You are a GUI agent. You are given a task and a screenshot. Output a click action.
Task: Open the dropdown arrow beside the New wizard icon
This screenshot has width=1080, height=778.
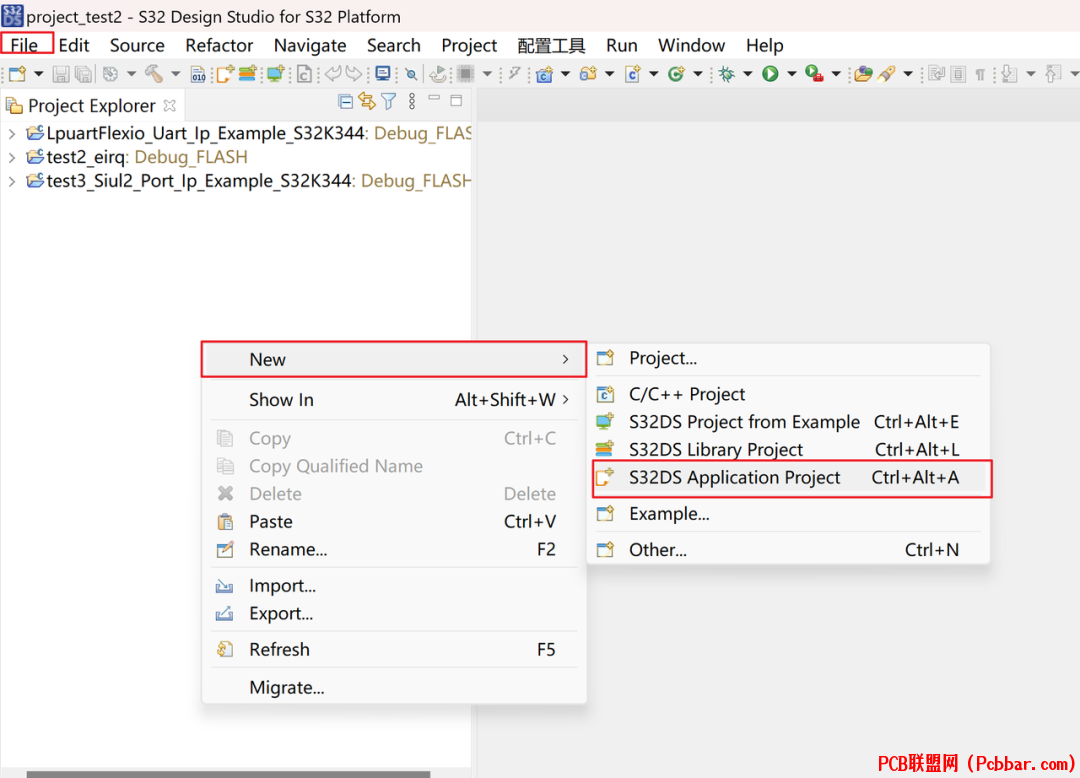[39, 74]
